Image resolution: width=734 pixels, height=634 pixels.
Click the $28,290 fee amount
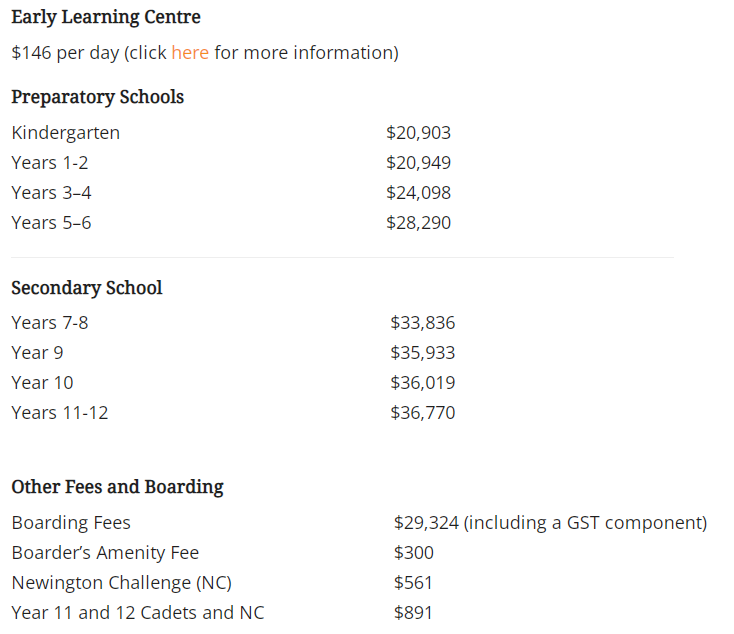(418, 222)
